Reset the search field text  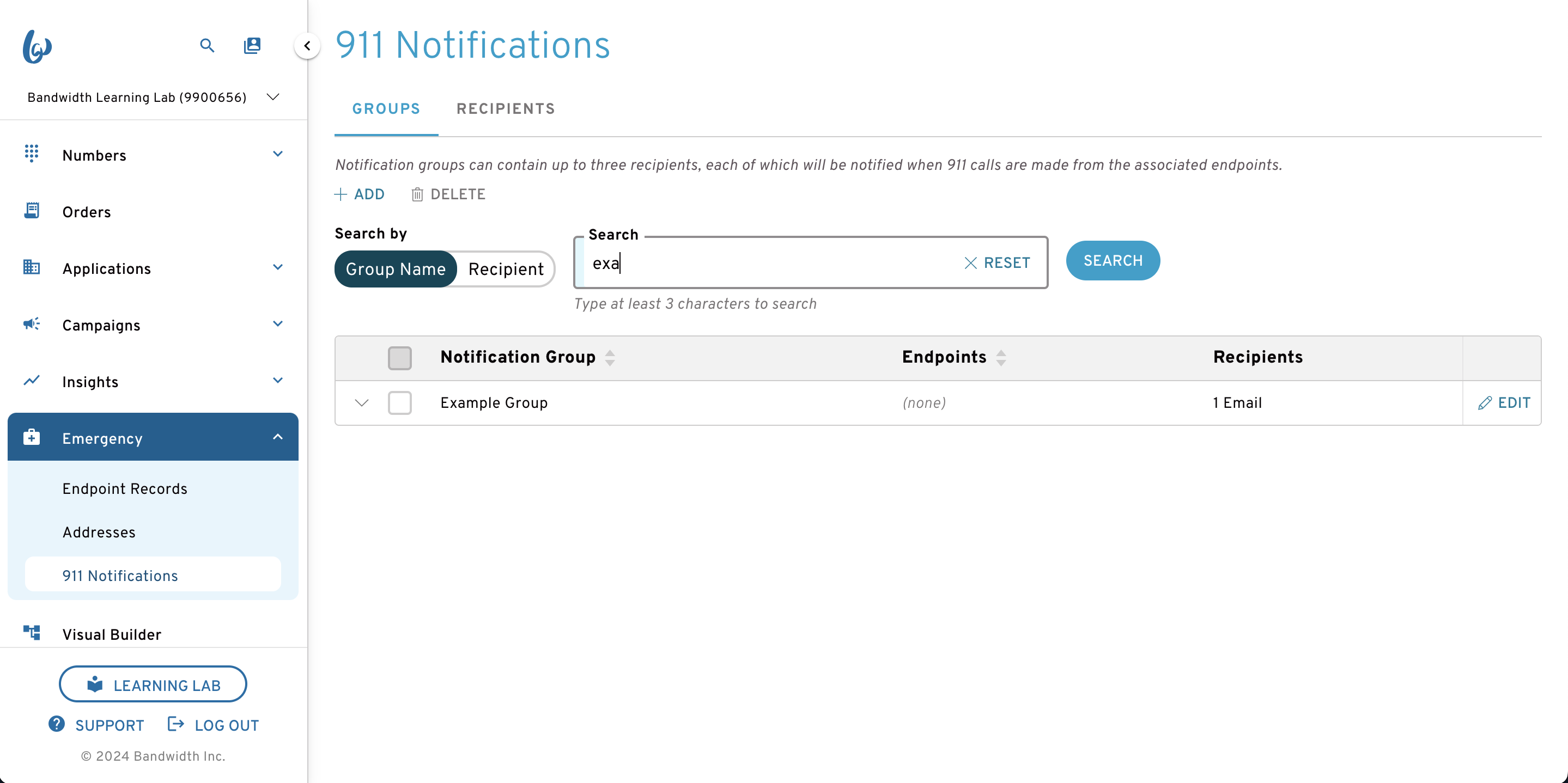pos(997,263)
